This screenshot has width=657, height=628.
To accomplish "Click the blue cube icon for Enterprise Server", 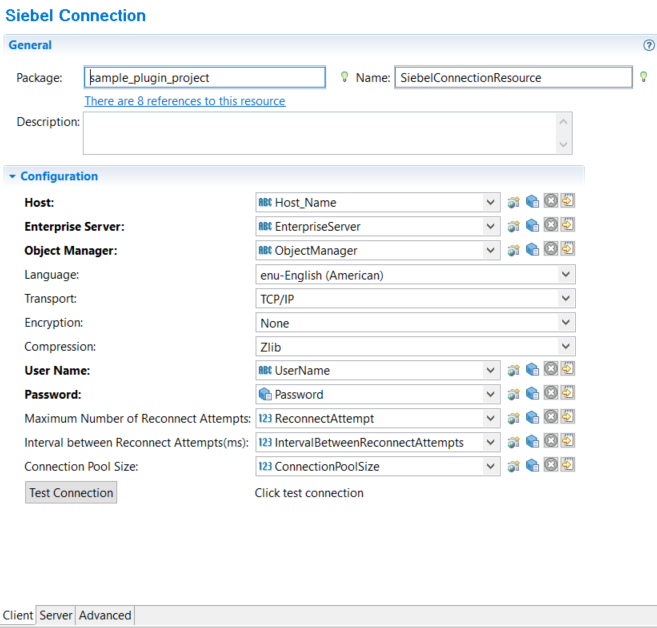I will coord(532,225).
